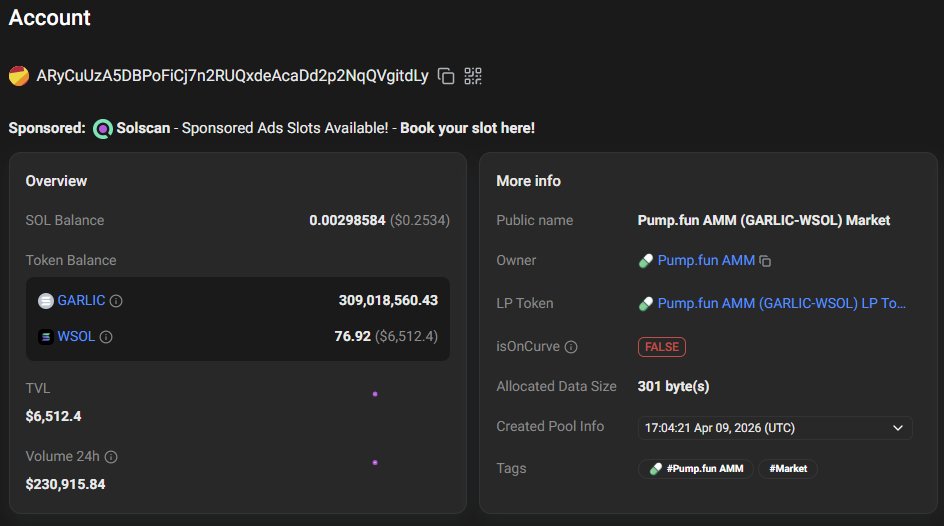The image size is (944, 526).
Task: Show the address QR code
Action: coord(473,76)
